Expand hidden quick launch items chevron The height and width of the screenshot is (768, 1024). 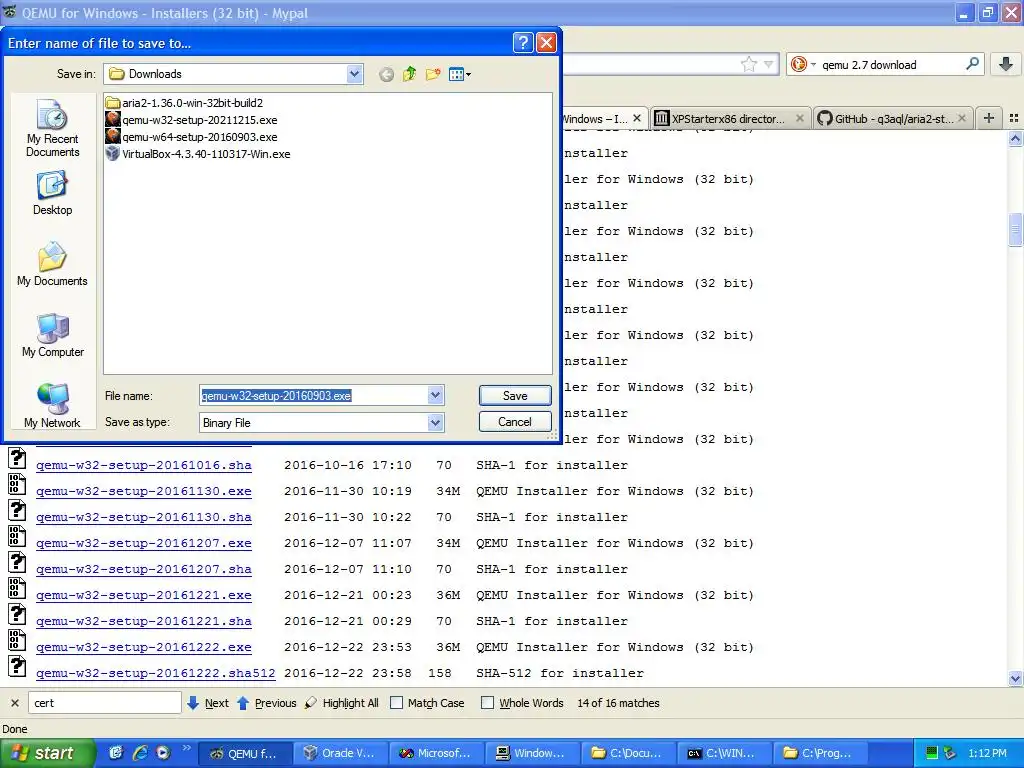coord(186,747)
